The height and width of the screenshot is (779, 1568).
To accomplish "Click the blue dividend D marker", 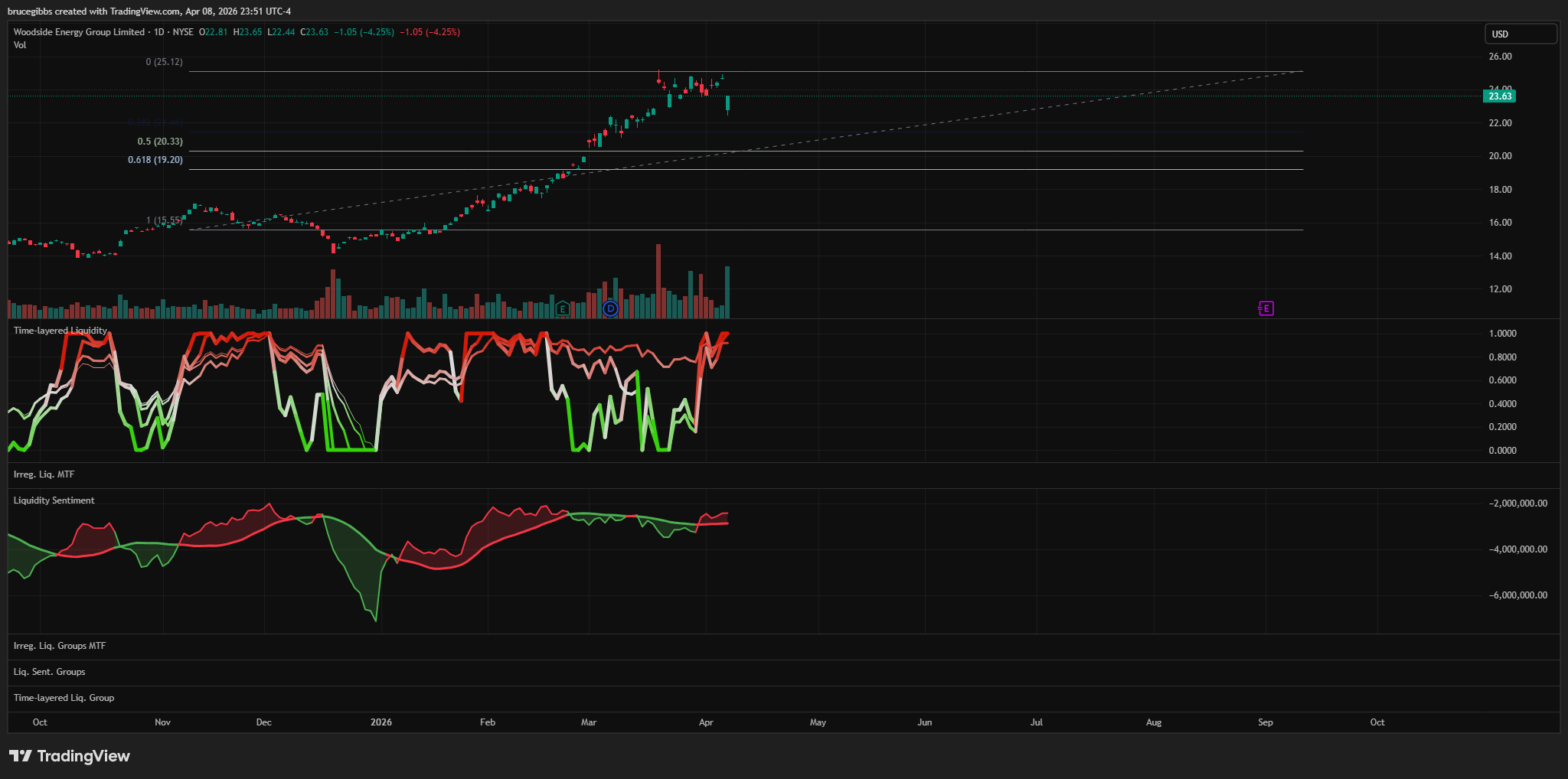I will pyautogui.click(x=610, y=309).
